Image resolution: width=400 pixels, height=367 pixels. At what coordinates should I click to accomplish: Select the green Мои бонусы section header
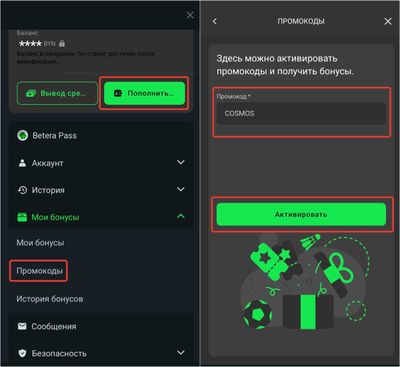click(101, 217)
